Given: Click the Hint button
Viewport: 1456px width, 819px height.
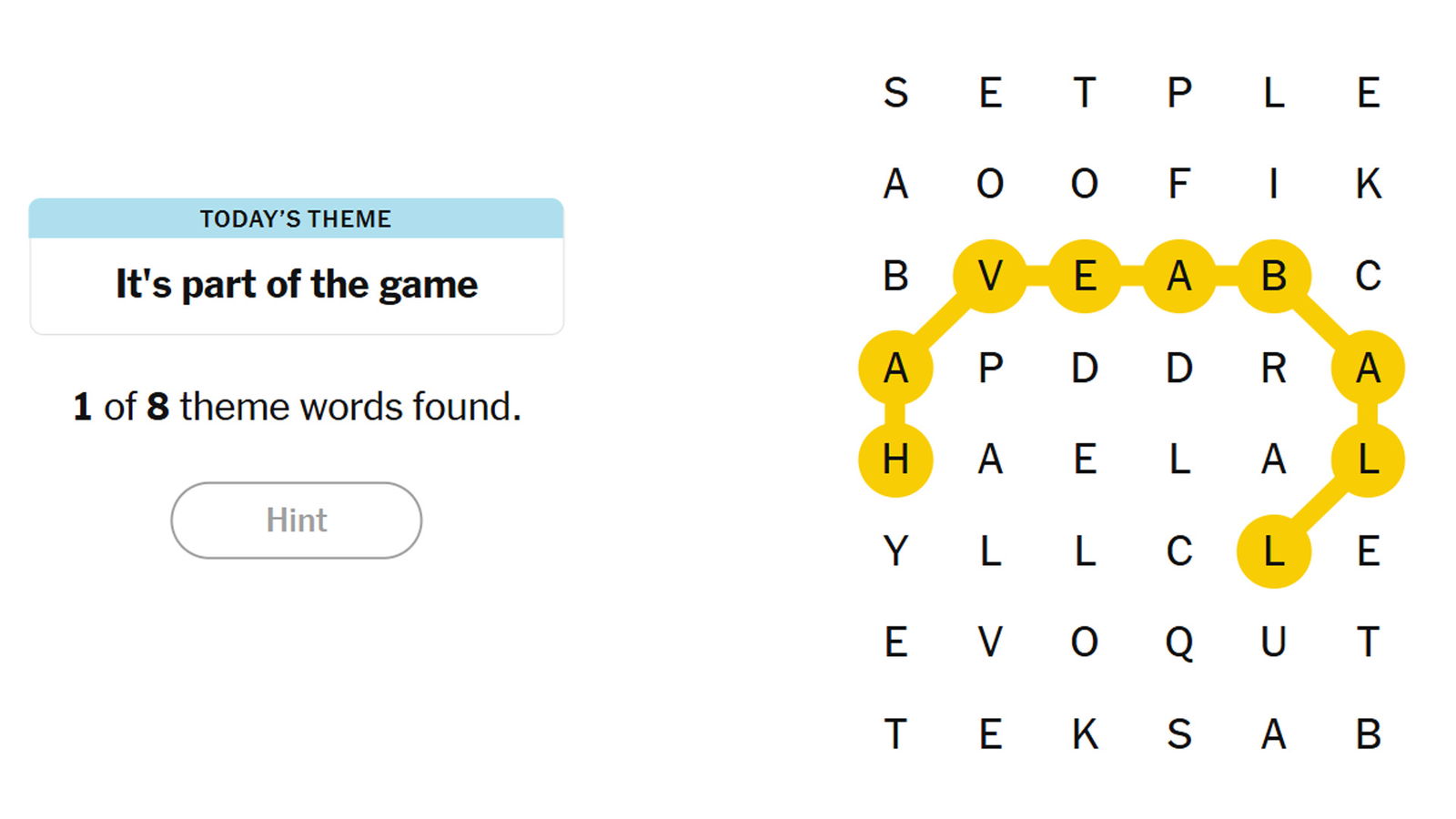Looking at the screenshot, I should 296,521.
